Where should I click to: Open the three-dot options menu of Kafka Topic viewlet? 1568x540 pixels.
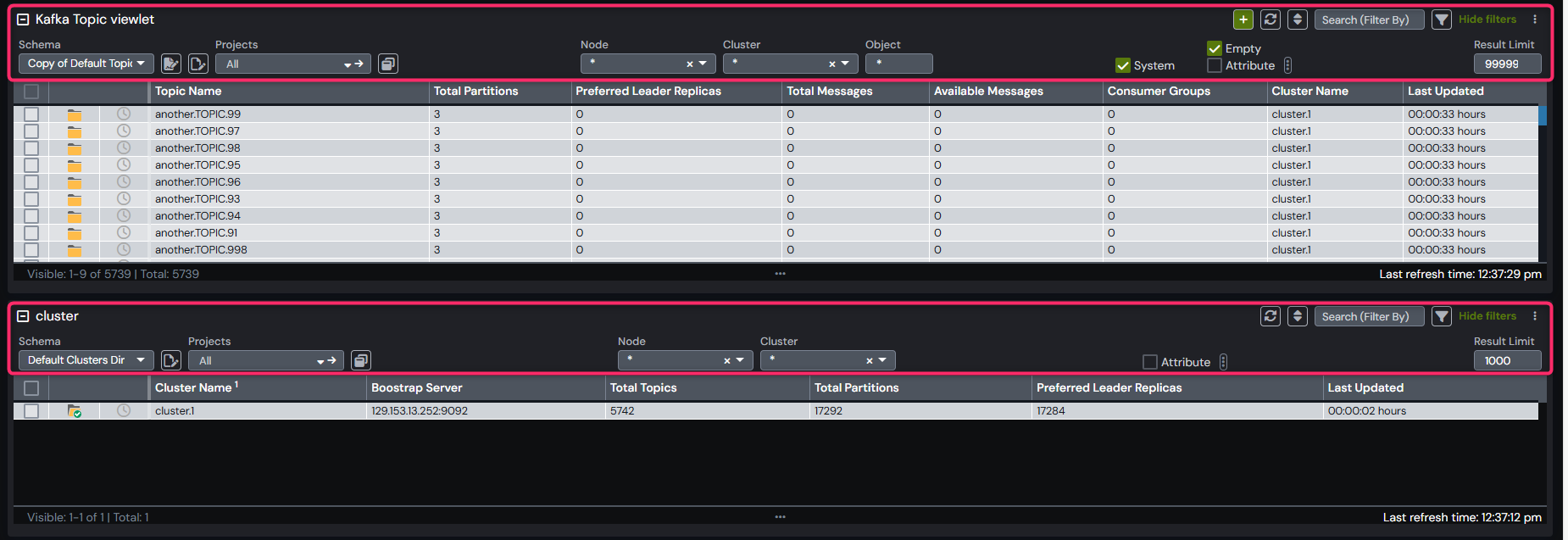(x=1535, y=19)
